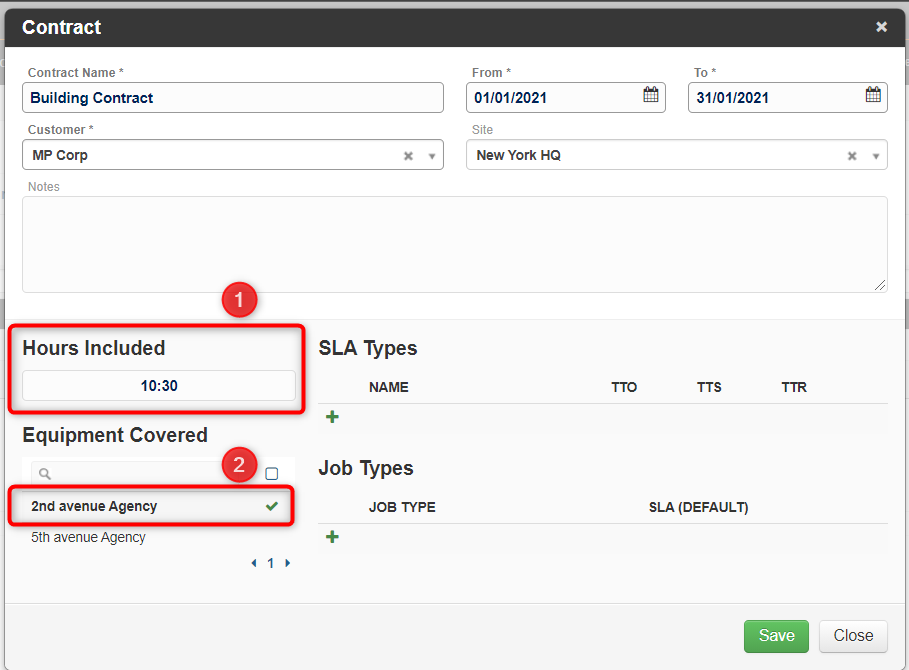Click the equipment search magnifier icon
909x670 pixels.
coord(45,474)
